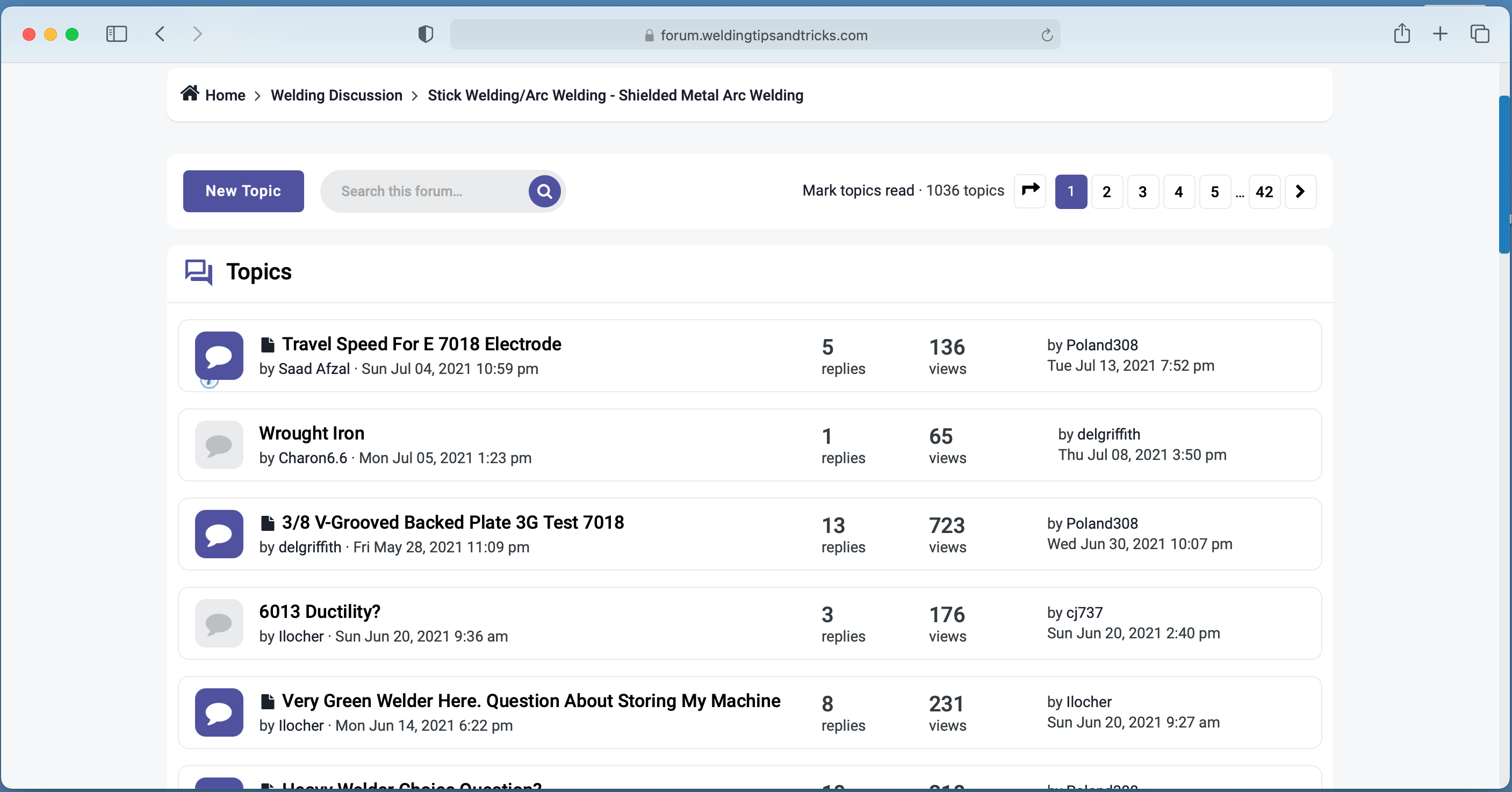Click the jump-to-page arrow icon
This screenshot has width=1512, height=792.
1030,191
